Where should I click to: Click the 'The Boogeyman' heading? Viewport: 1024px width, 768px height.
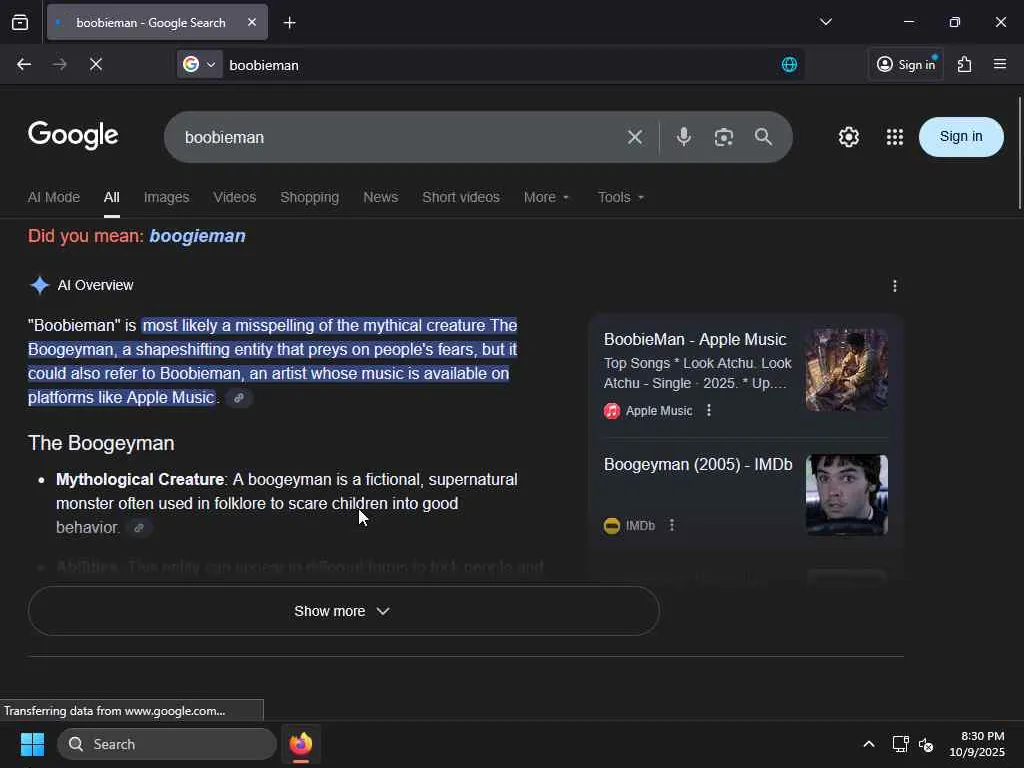(x=101, y=443)
